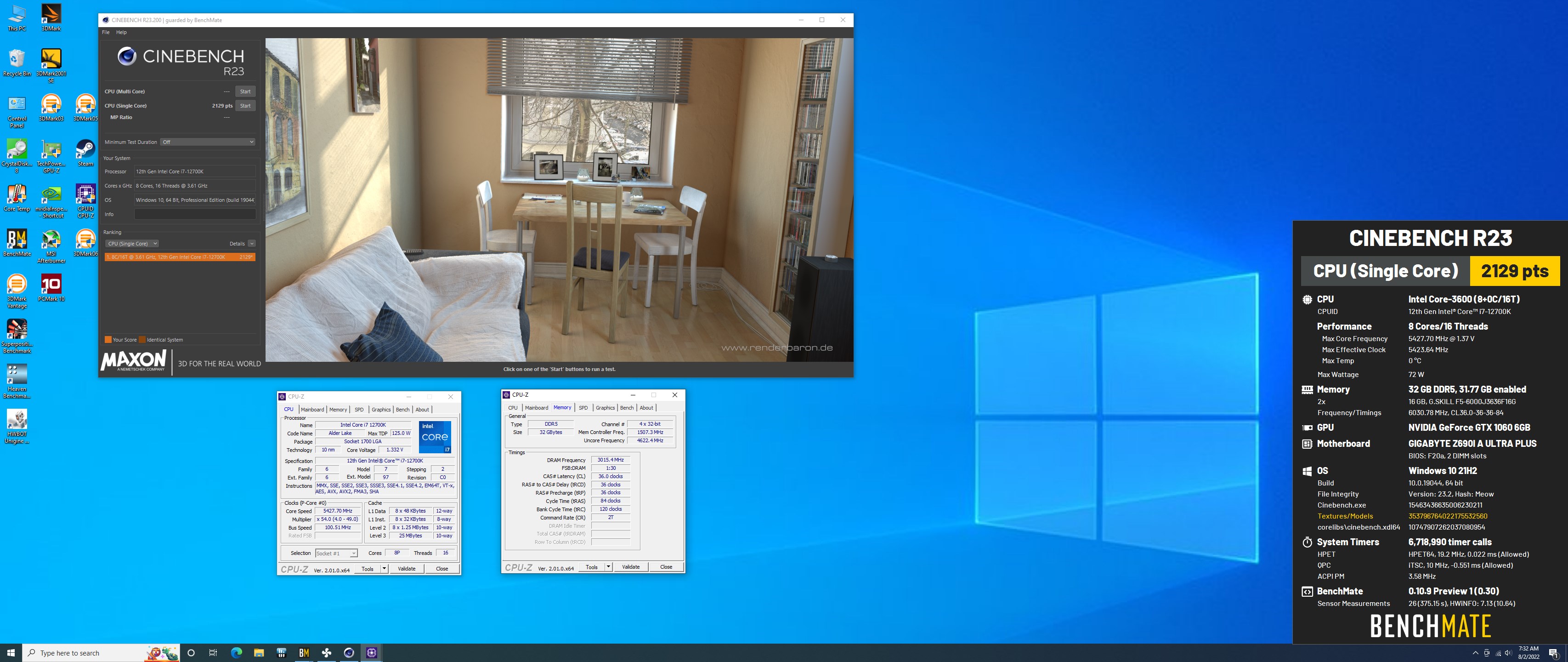Open HWBOT Unigine desktop icon
Image resolution: width=1568 pixels, height=662 pixels.
point(17,426)
